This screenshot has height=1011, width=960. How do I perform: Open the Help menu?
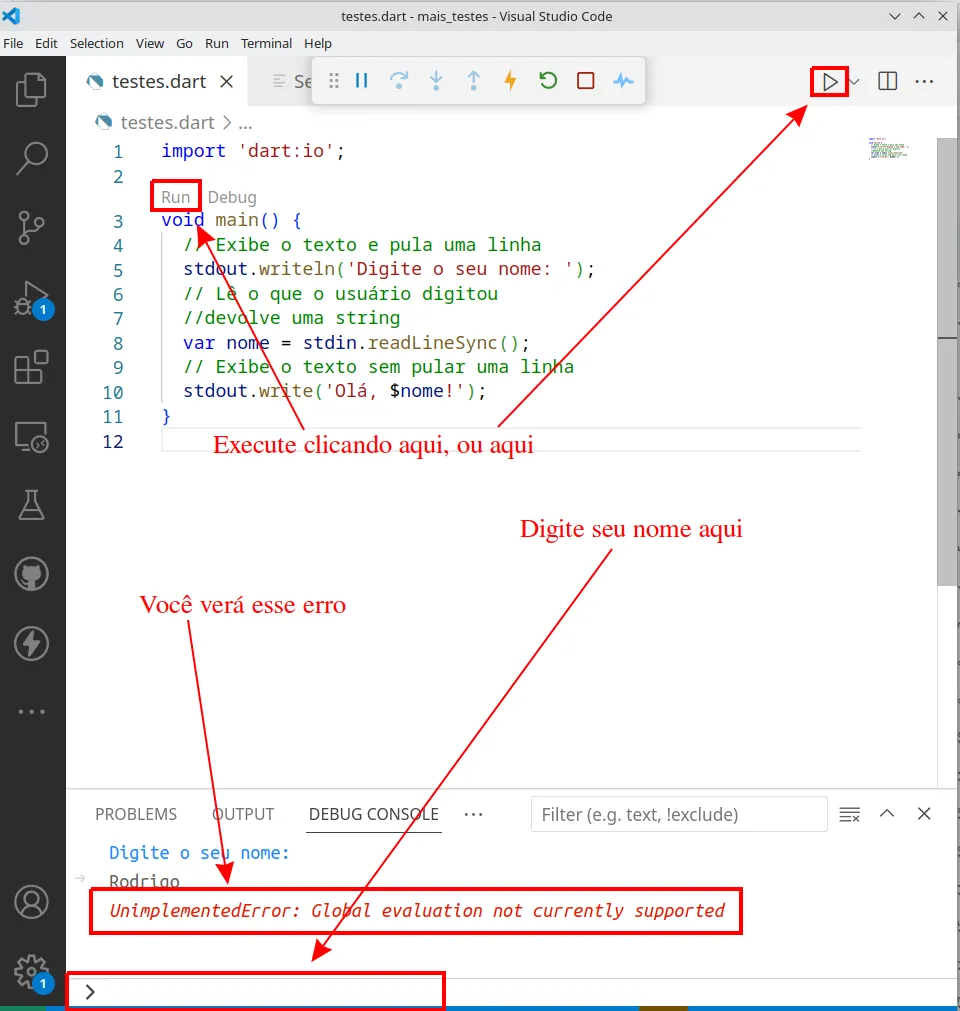coord(318,43)
